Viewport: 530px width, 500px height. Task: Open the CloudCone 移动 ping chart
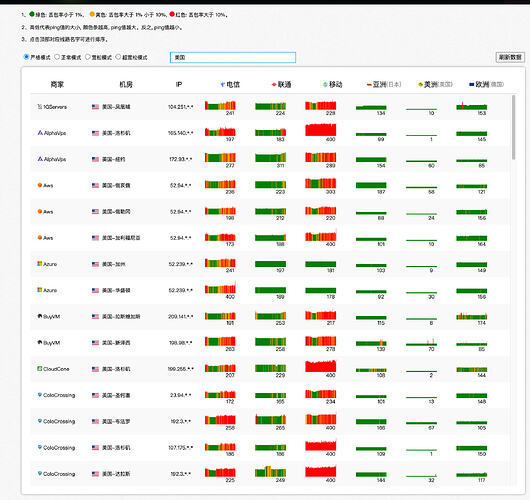(321, 366)
